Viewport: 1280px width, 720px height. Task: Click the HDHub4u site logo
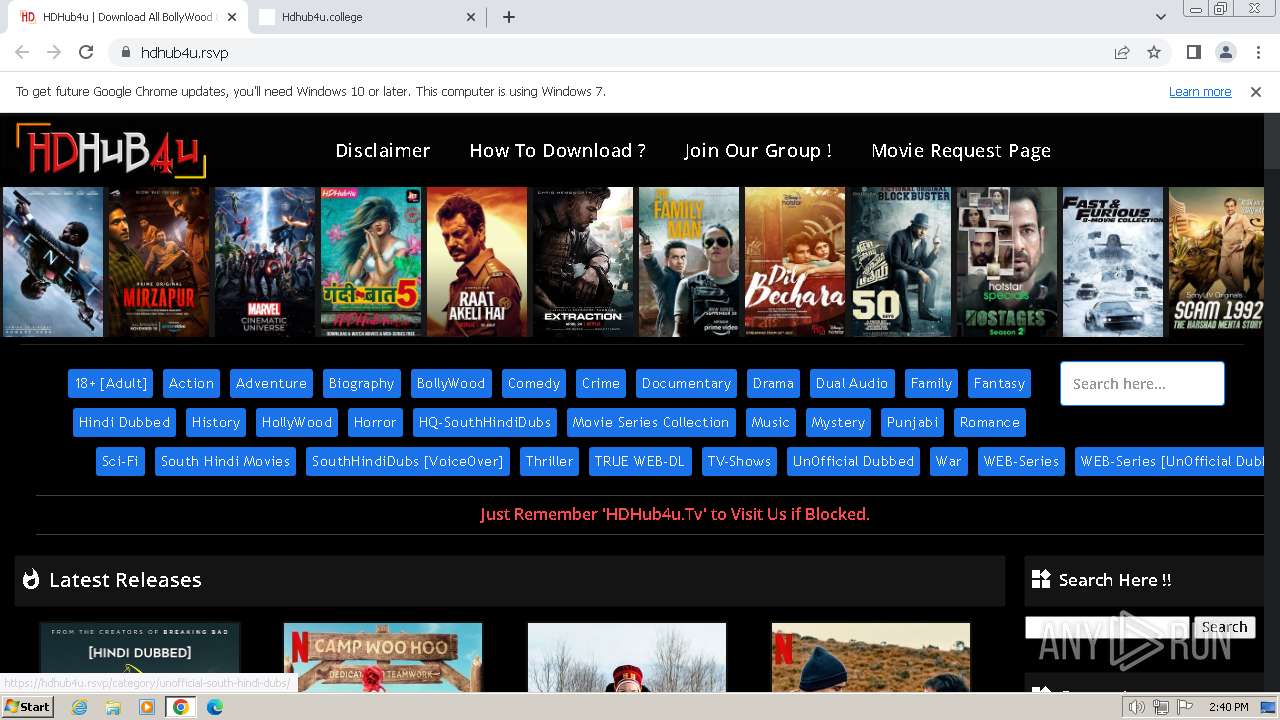click(x=110, y=150)
